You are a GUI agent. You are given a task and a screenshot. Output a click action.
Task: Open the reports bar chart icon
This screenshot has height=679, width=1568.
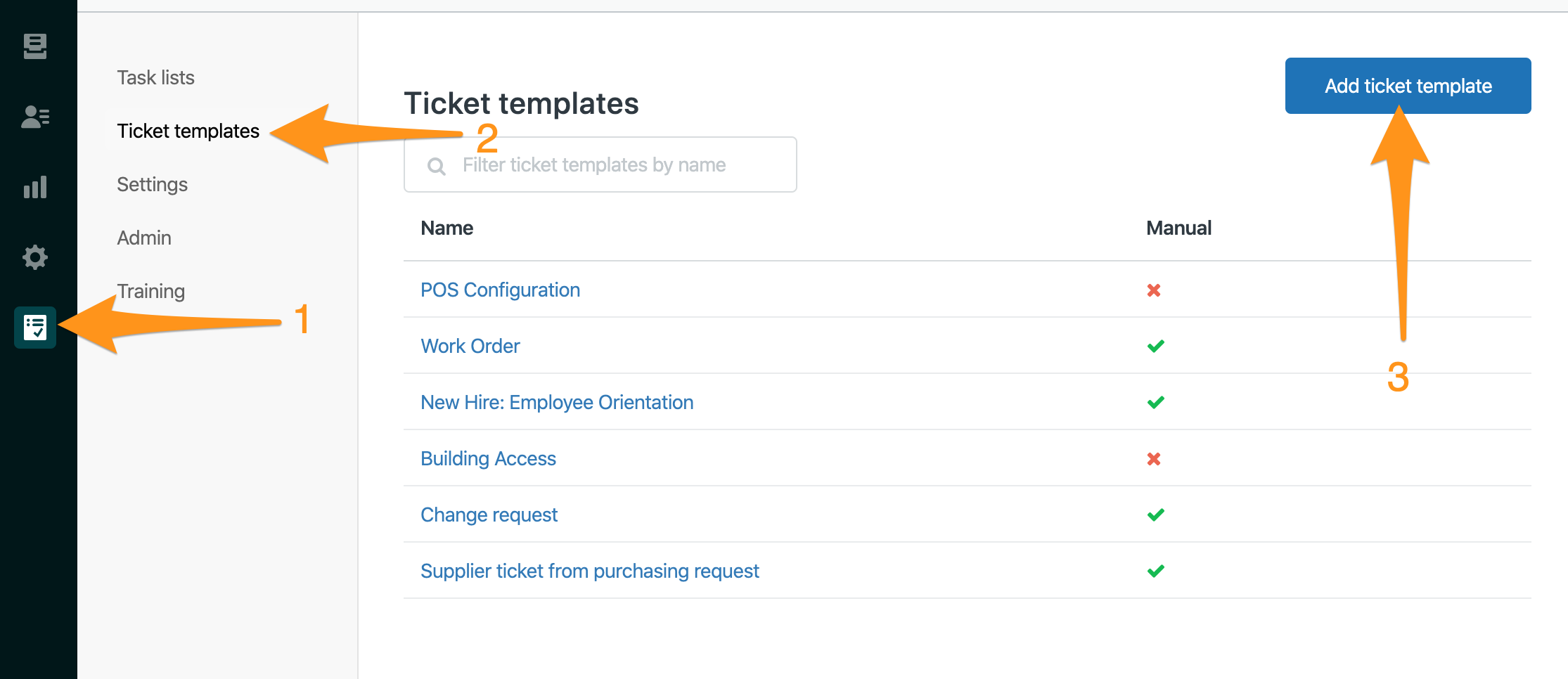(35, 187)
